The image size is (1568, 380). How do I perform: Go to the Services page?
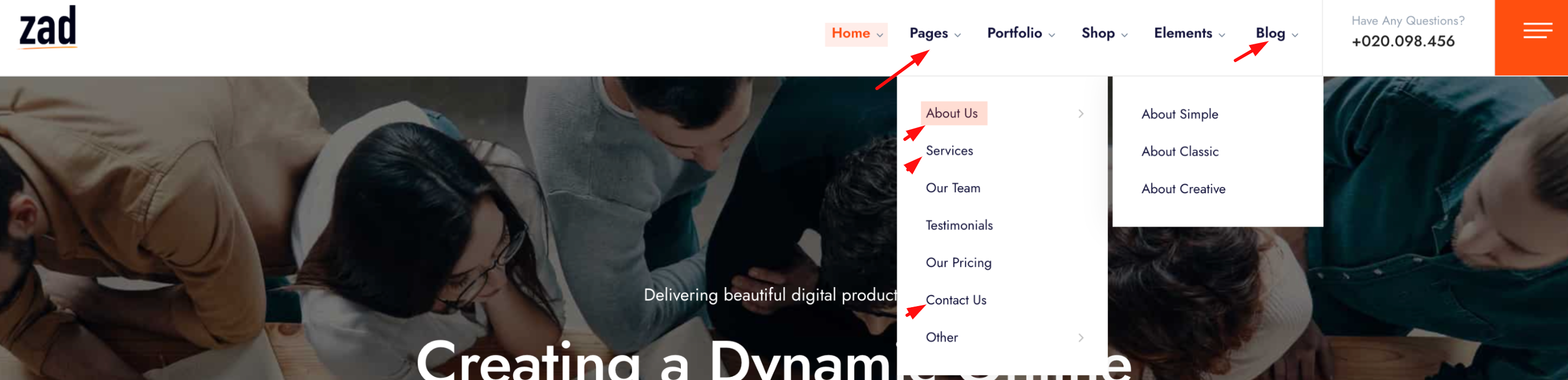tap(949, 151)
